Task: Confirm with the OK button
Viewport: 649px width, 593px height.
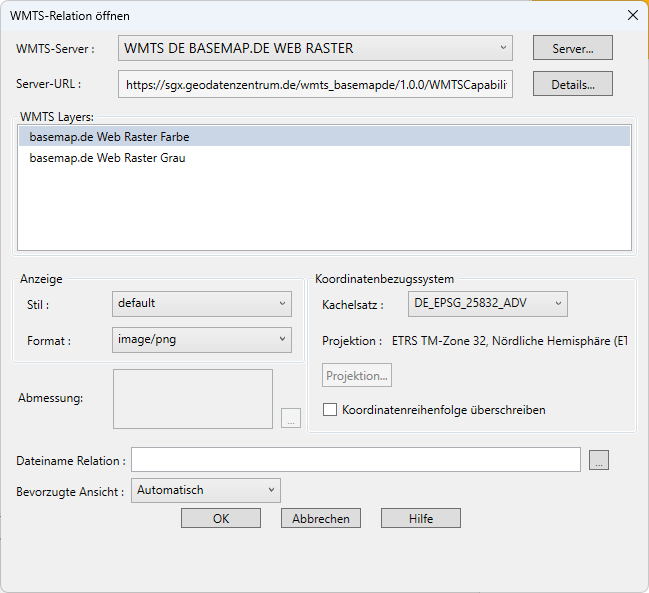Action: click(x=221, y=518)
